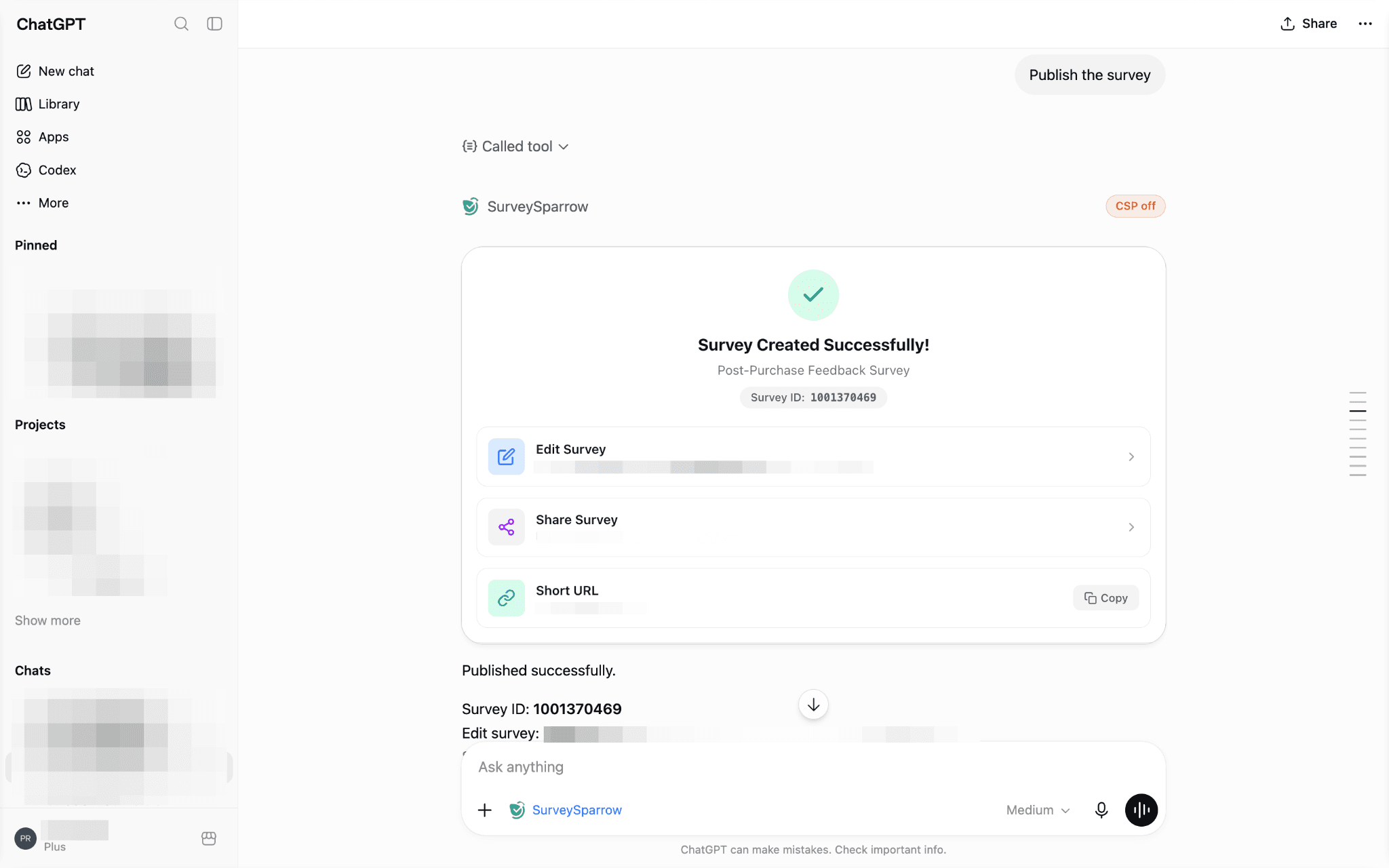Click the purple Share Survey icon
The height and width of the screenshot is (868, 1389).
coord(506,527)
